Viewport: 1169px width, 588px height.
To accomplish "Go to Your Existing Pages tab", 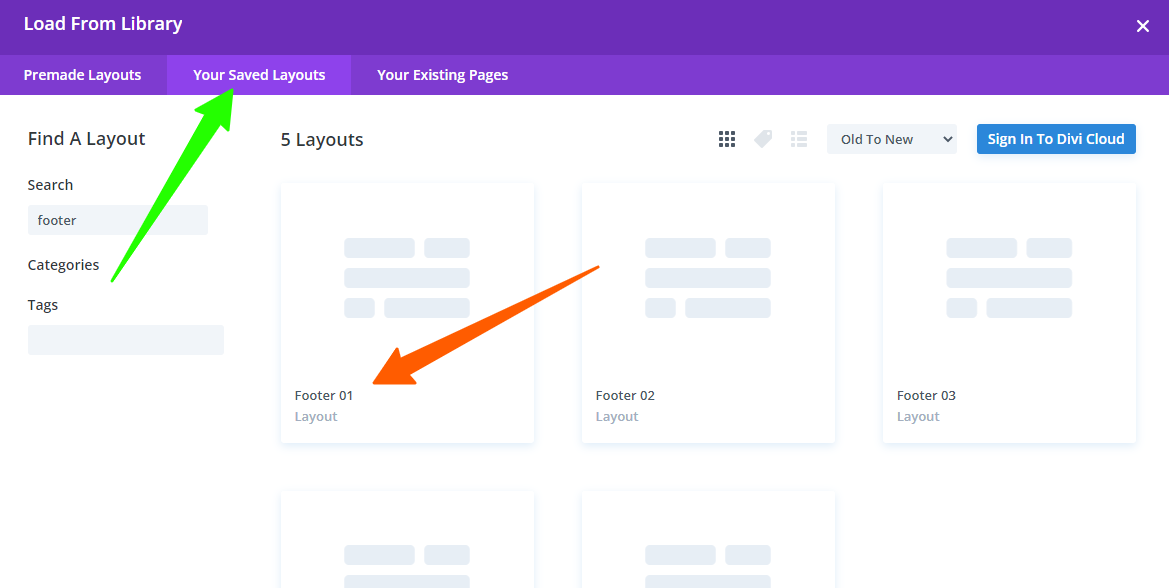I will pyautogui.click(x=442, y=75).
